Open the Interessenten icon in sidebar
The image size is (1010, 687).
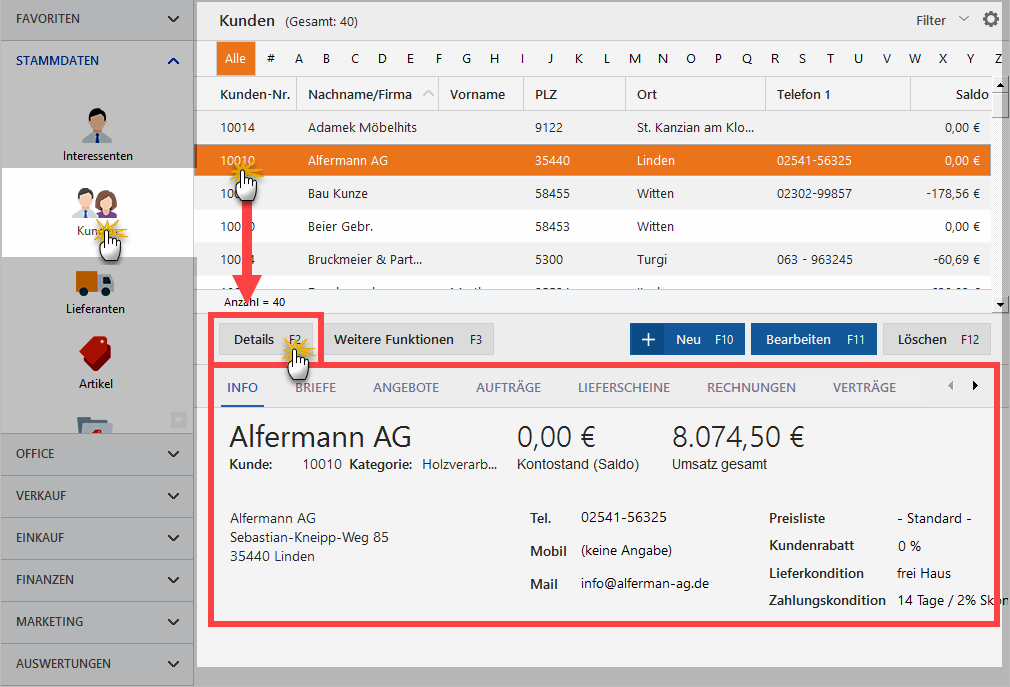click(x=97, y=126)
